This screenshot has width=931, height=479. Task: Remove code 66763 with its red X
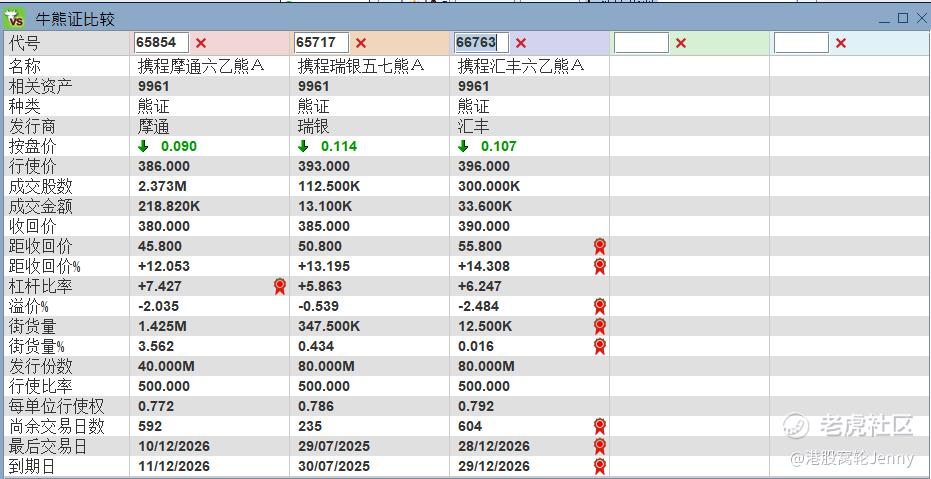pos(521,43)
